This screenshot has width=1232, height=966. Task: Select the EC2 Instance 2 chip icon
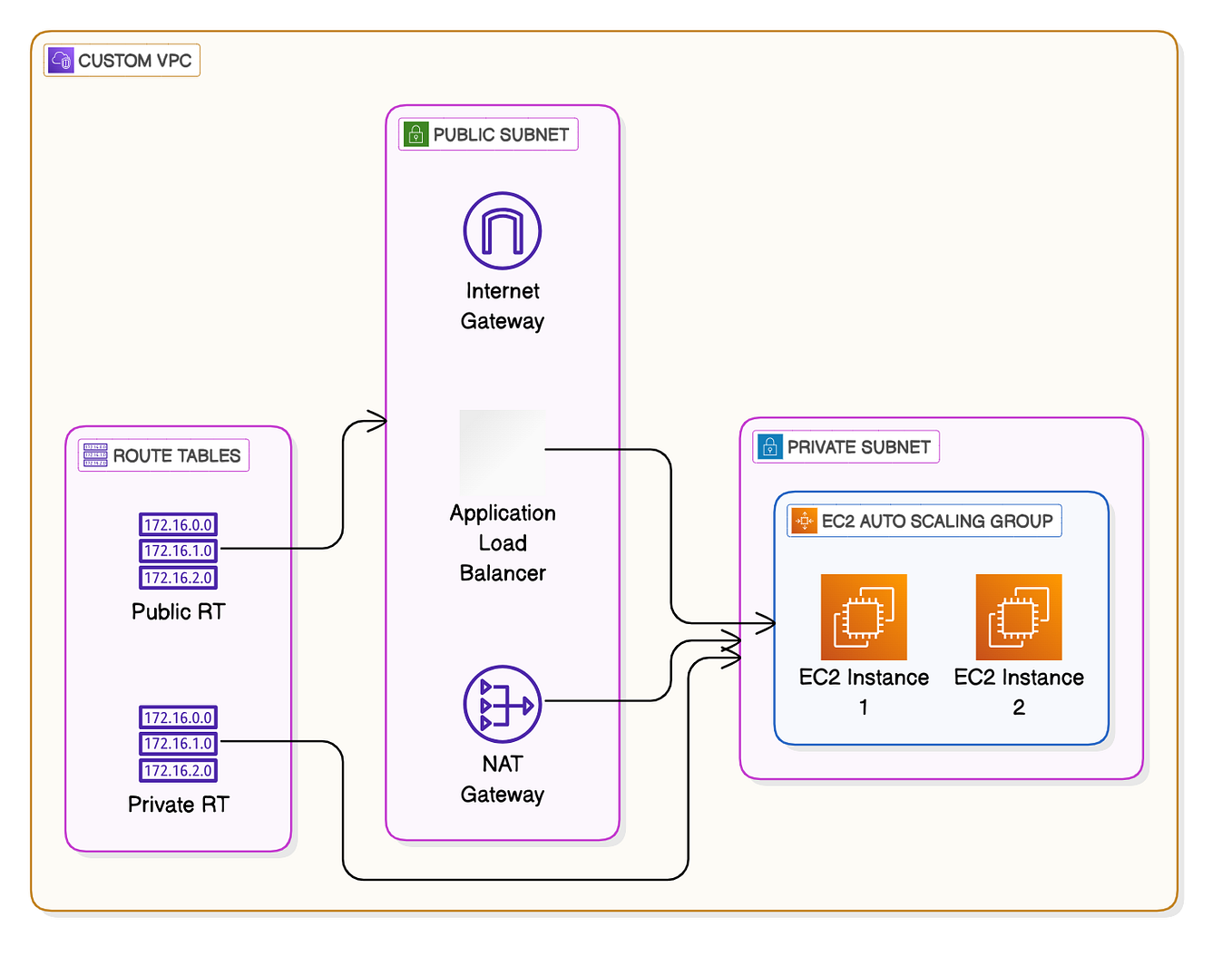tap(1018, 618)
